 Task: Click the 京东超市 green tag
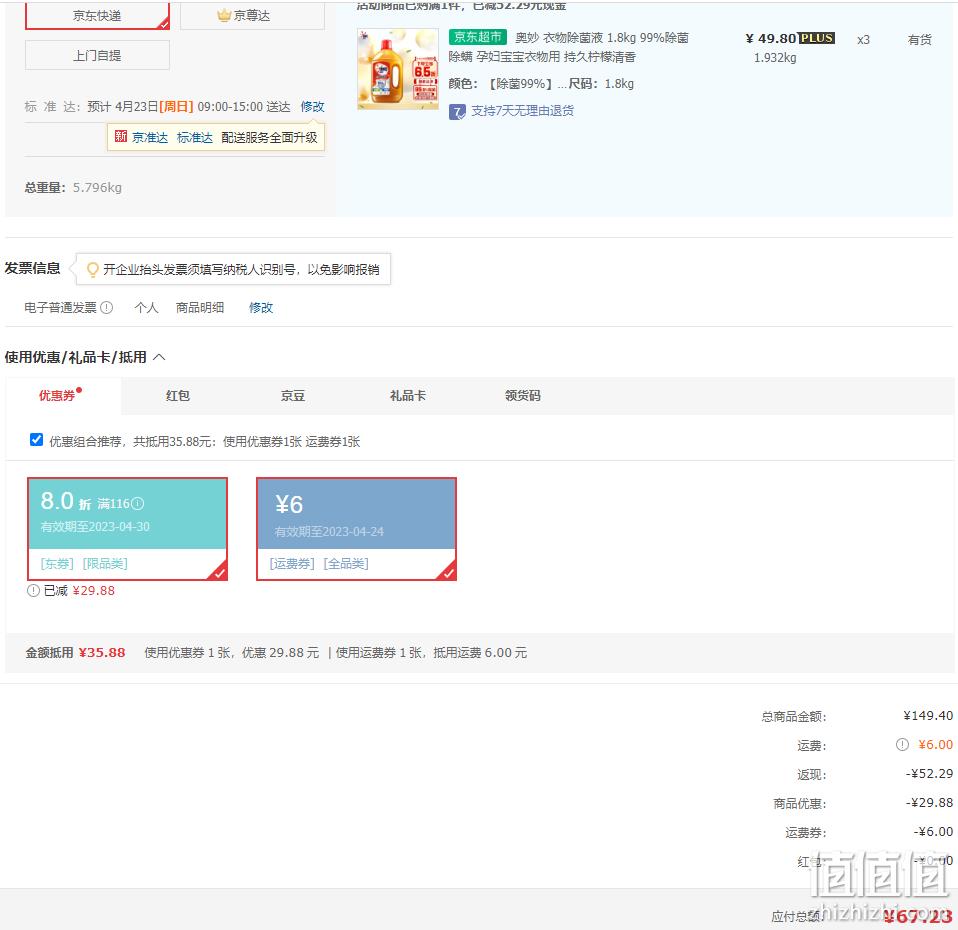(x=477, y=37)
